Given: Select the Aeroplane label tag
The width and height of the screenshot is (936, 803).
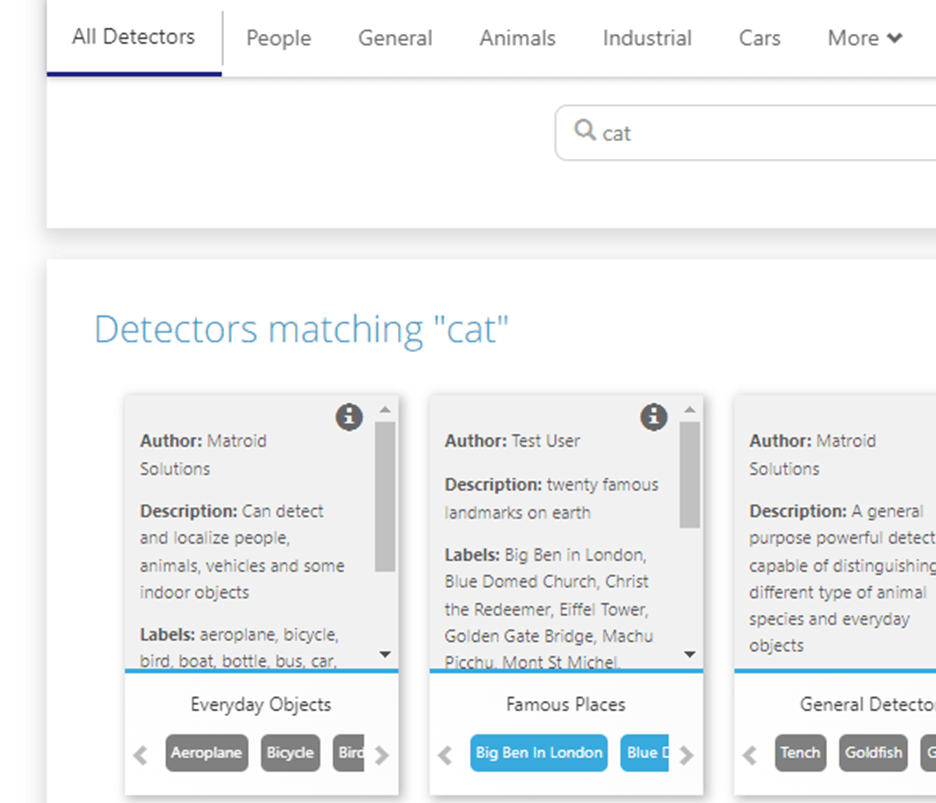Looking at the screenshot, I should point(206,753).
